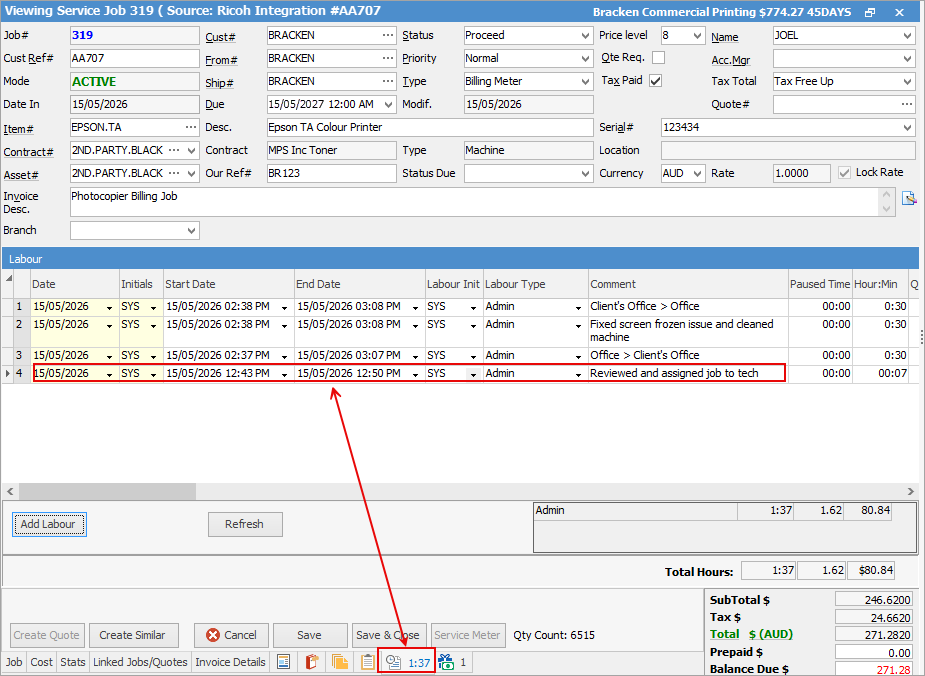Click the ellipsis lookup in the From# field
This screenshot has height=676, width=925.
tap(388, 58)
